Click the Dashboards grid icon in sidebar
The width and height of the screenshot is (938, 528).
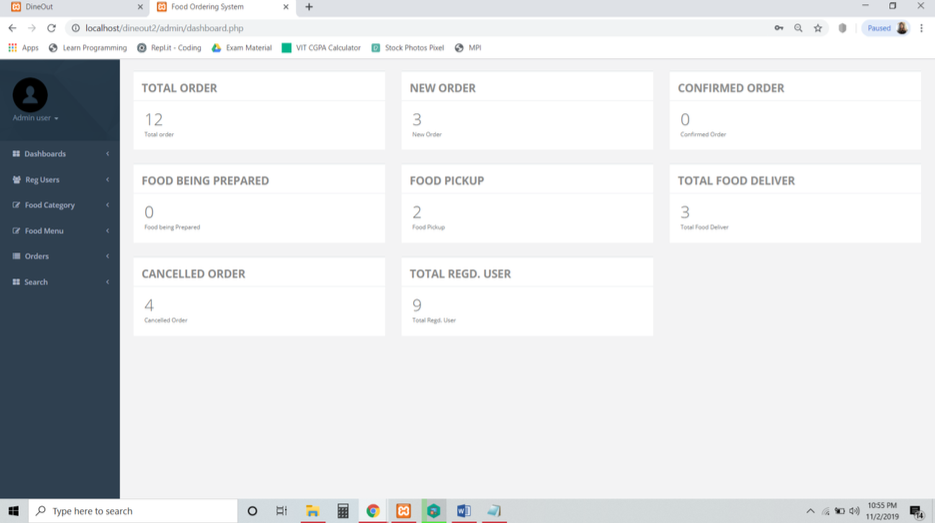coord(16,154)
